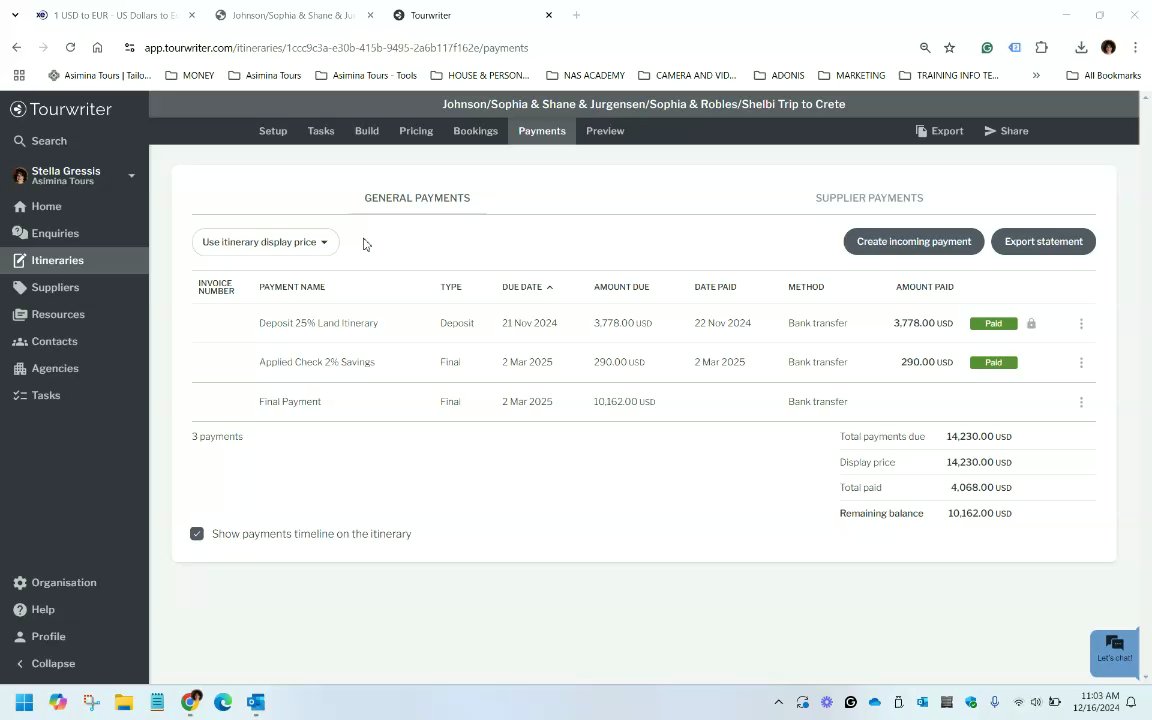The height and width of the screenshot is (720, 1152).
Task: Open All Bookmarks folder
Action: point(1104,75)
